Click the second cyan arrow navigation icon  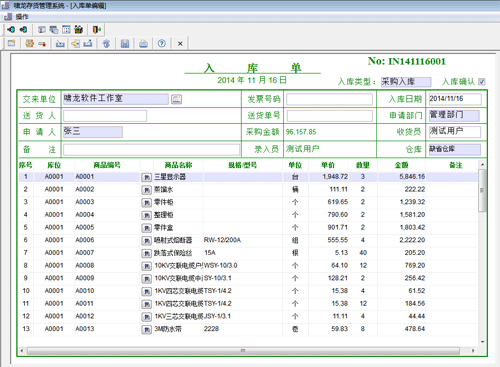tap(23, 30)
